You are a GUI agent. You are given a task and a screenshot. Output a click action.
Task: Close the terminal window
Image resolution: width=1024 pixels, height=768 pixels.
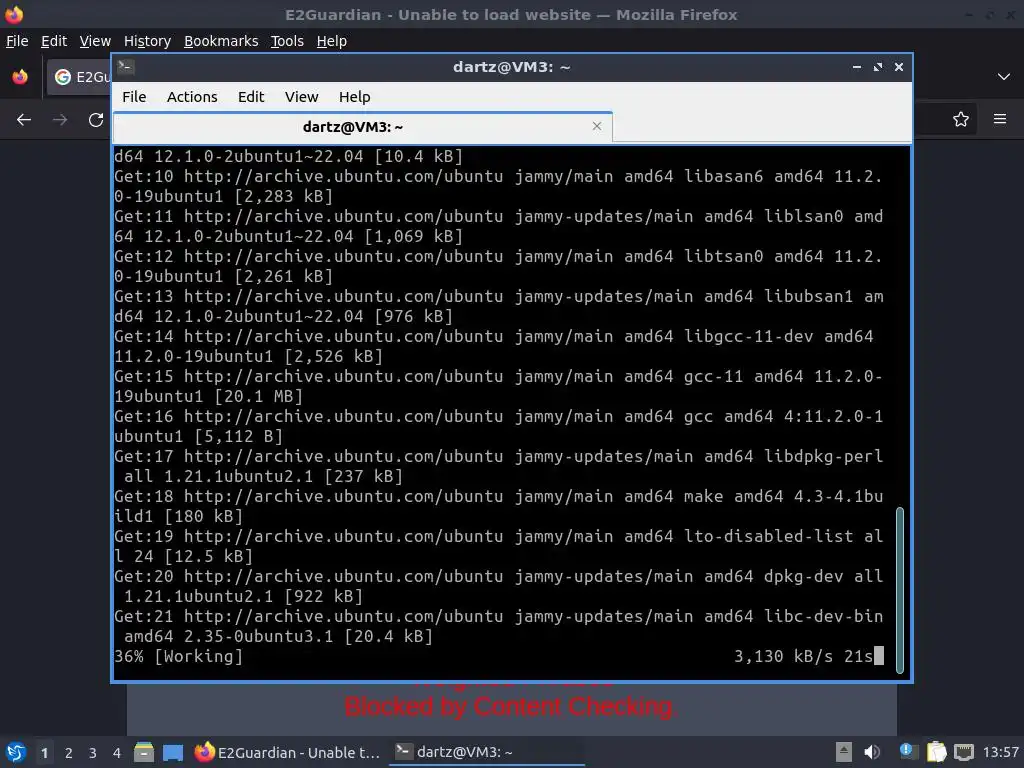coord(899,67)
